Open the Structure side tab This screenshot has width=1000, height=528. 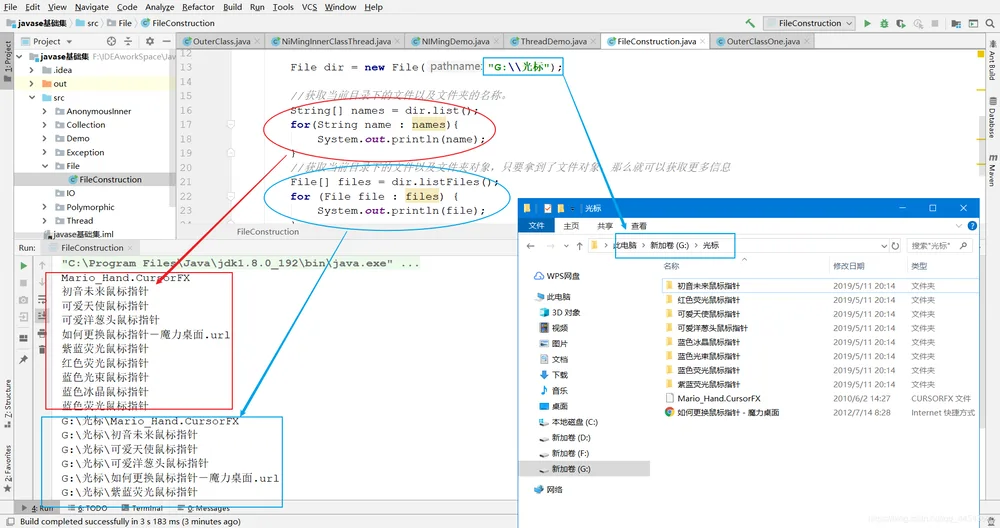coord(8,403)
